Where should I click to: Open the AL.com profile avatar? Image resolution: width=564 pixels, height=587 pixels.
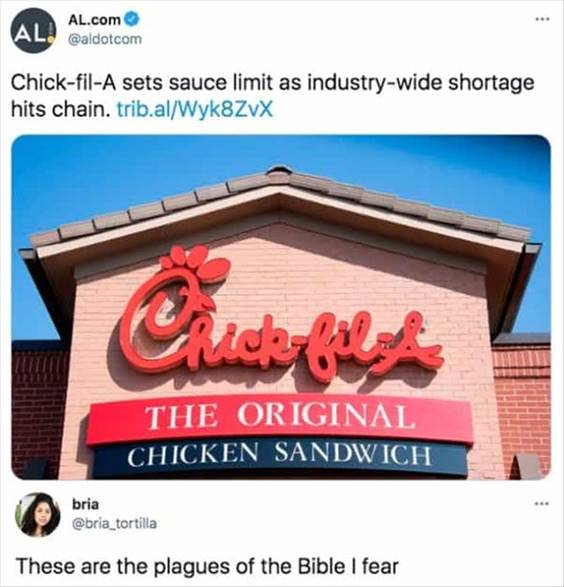(33, 30)
